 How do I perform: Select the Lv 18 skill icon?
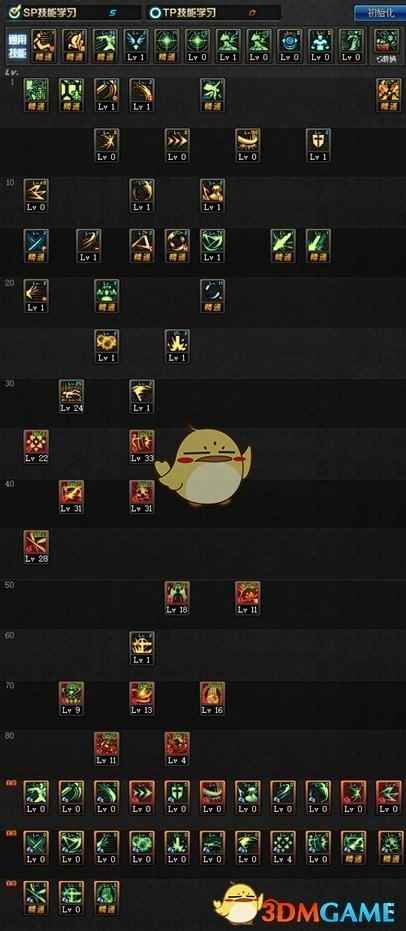click(x=177, y=597)
